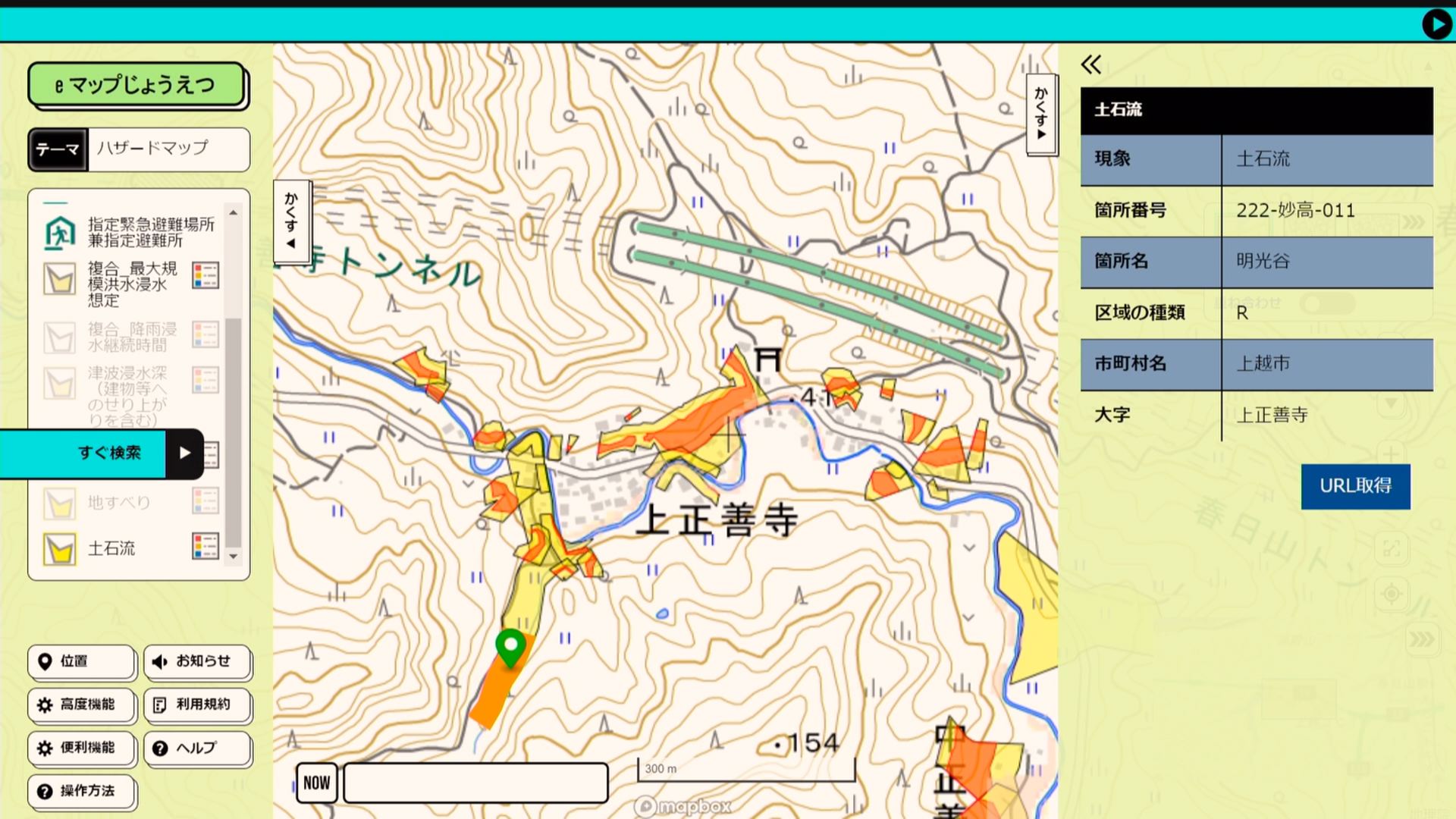Click the NOW time button
1456x819 pixels.
tap(317, 783)
